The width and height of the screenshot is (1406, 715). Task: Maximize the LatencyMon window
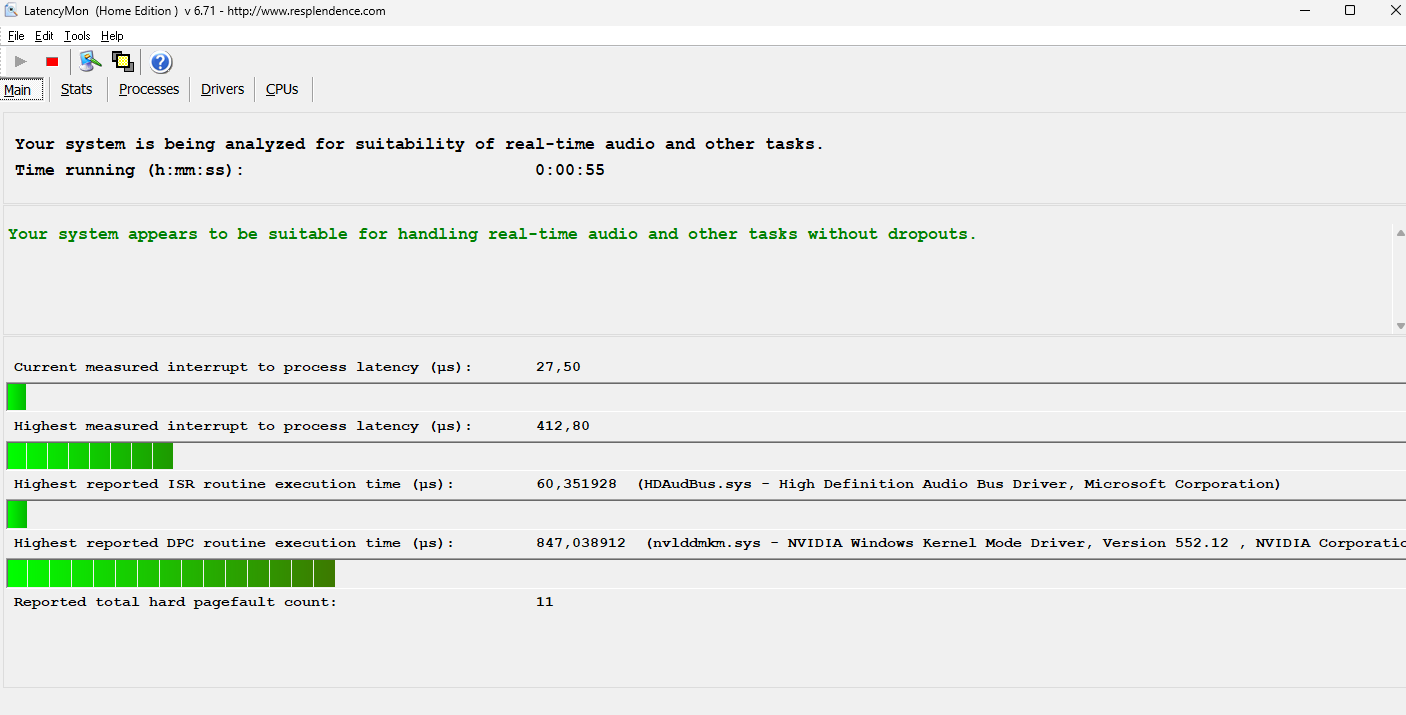pos(1350,11)
